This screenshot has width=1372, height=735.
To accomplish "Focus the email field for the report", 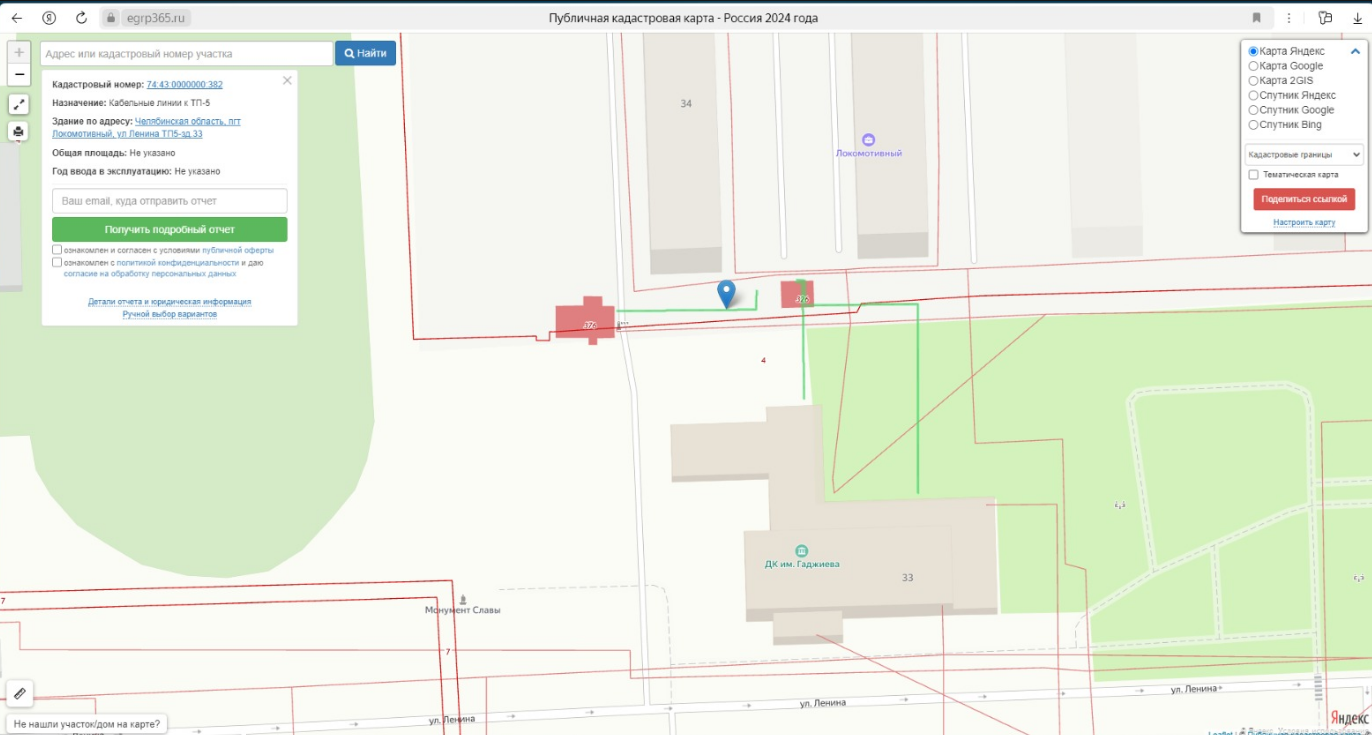I will (169, 201).
